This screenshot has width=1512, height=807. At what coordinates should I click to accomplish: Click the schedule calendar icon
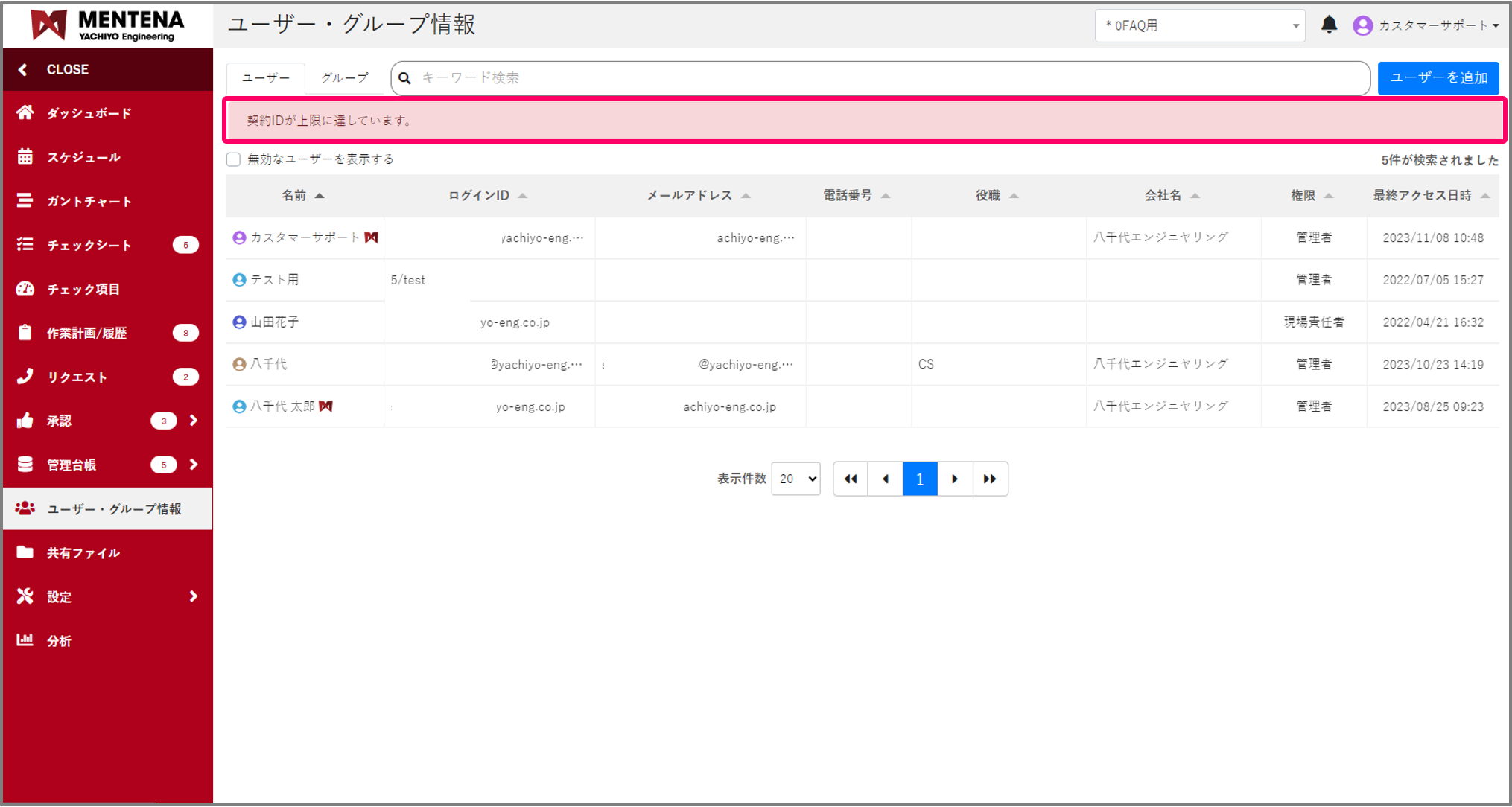[25, 156]
